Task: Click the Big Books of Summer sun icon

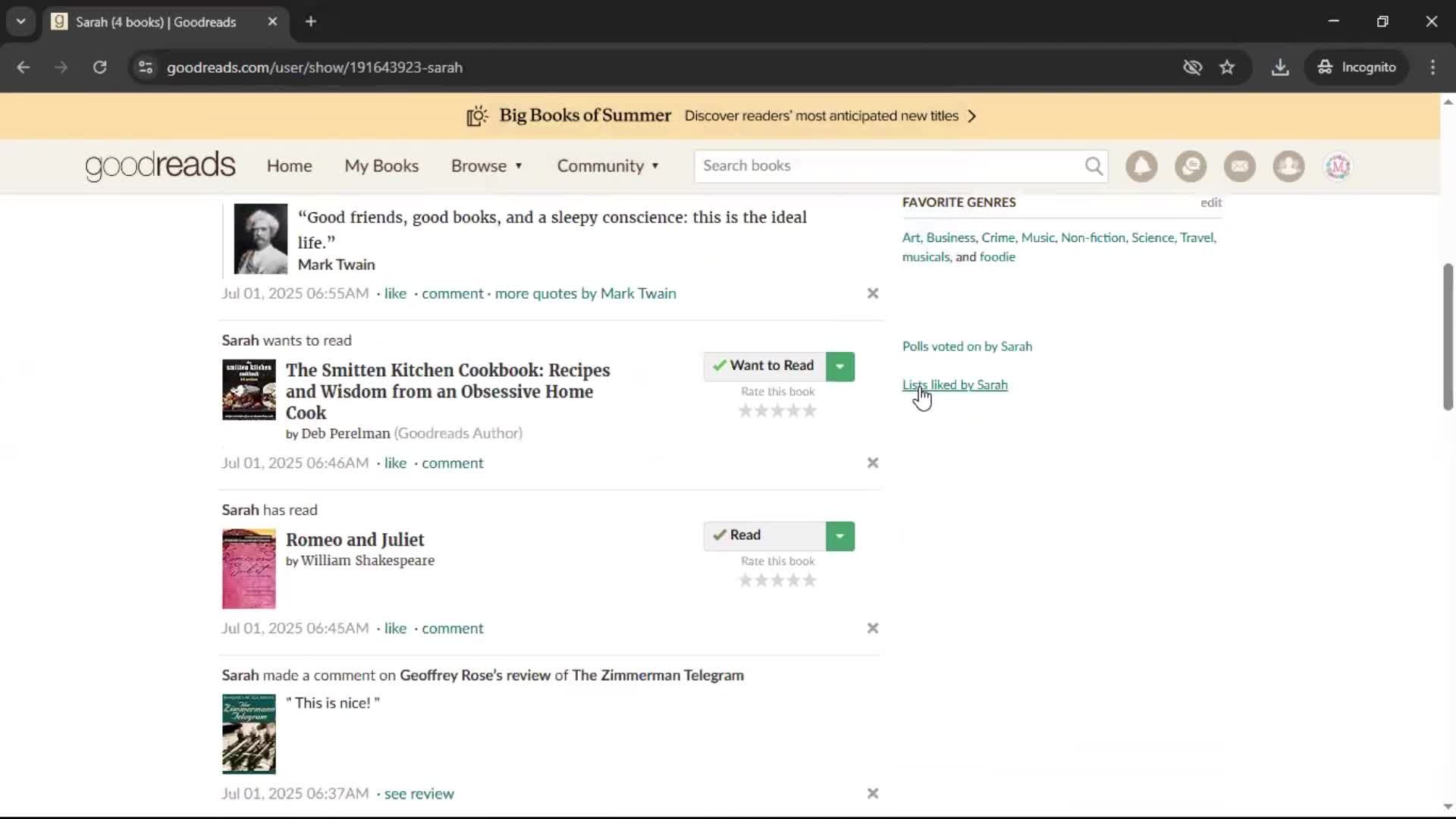Action: click(x=477, y=116)
